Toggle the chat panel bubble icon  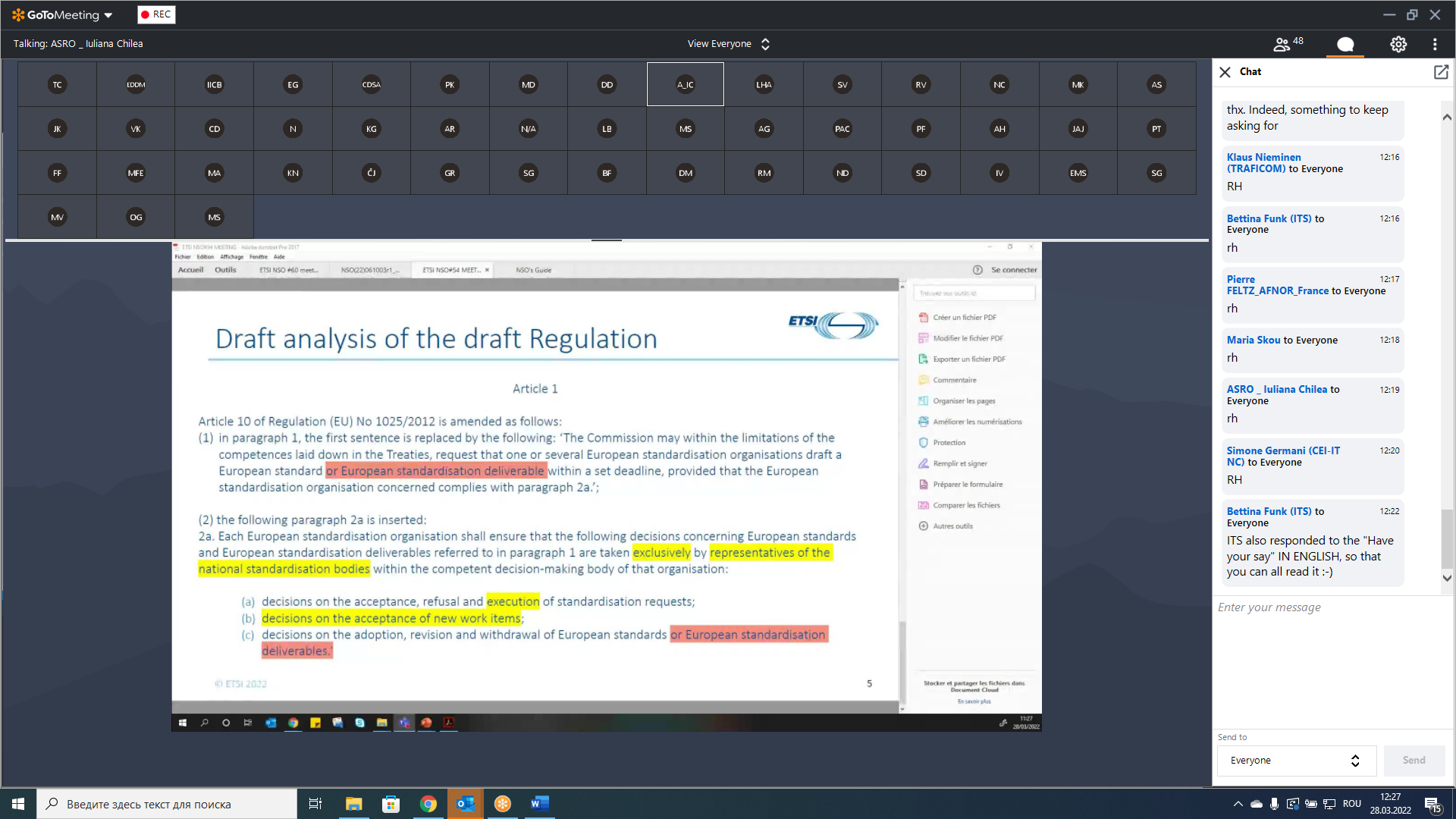1345,44
